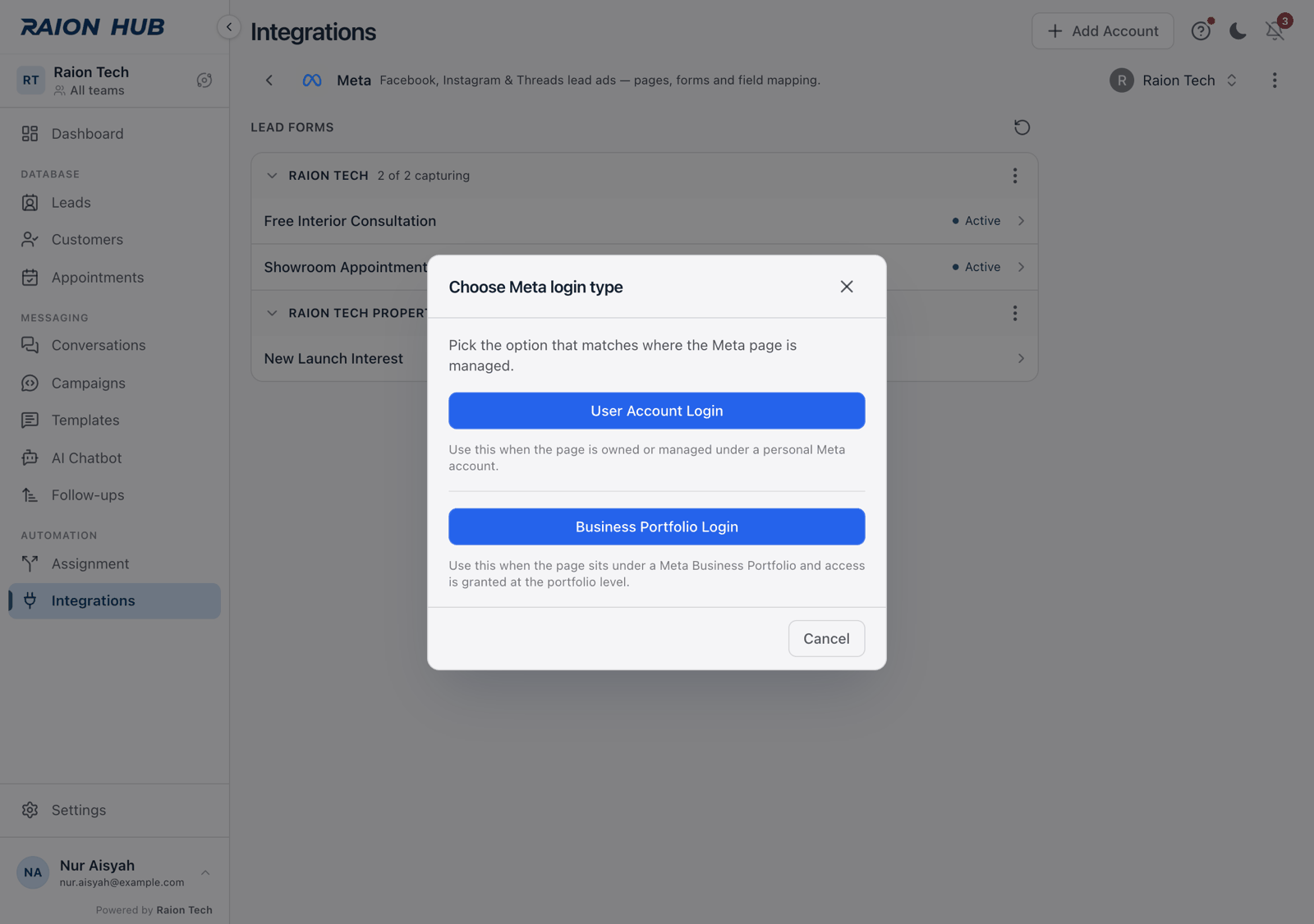Open Appointments in the sidebar
This screenshot has width=1314, height=924.
[114, 278]
